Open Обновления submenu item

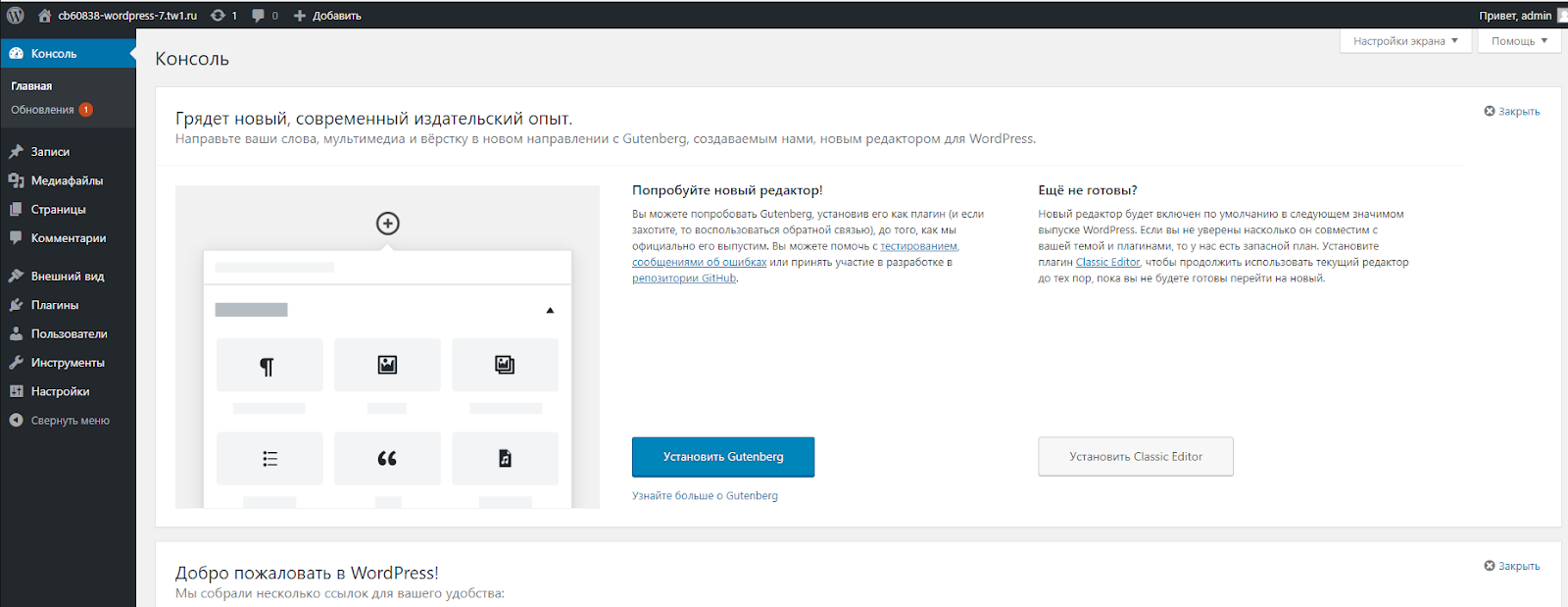tap(43, 110)
